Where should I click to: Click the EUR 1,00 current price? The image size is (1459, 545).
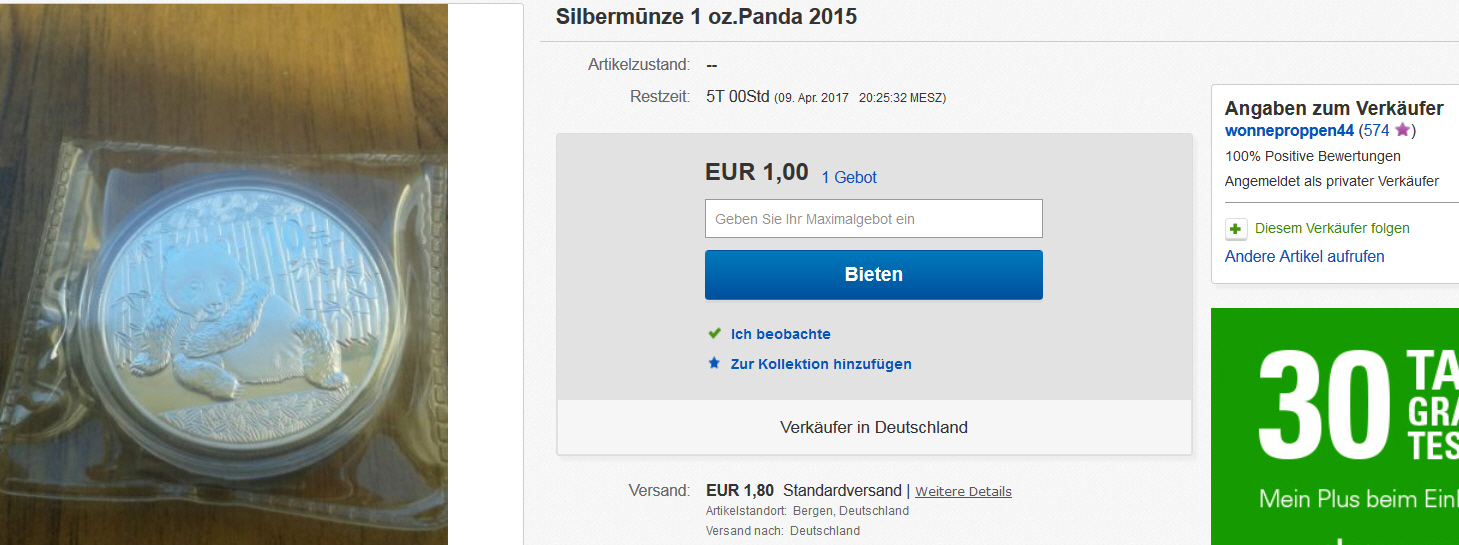pyautogui.click(x=756, y=172)
